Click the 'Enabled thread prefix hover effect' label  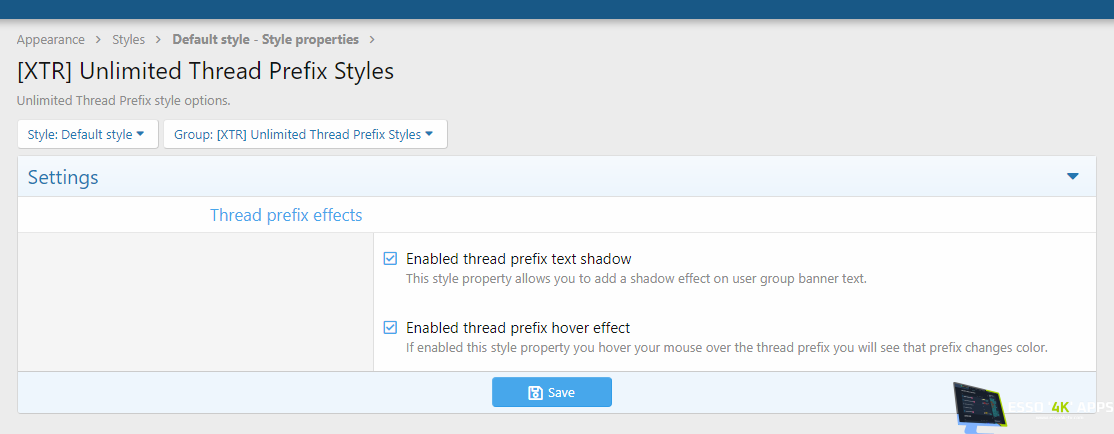point(517,328)
